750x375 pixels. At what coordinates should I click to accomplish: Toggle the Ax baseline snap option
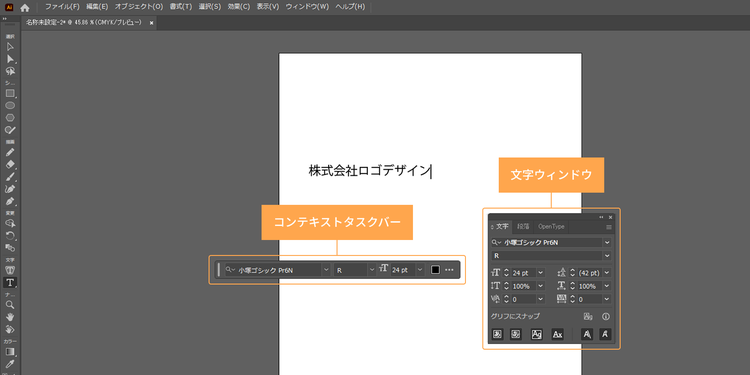tap(557, 334)
